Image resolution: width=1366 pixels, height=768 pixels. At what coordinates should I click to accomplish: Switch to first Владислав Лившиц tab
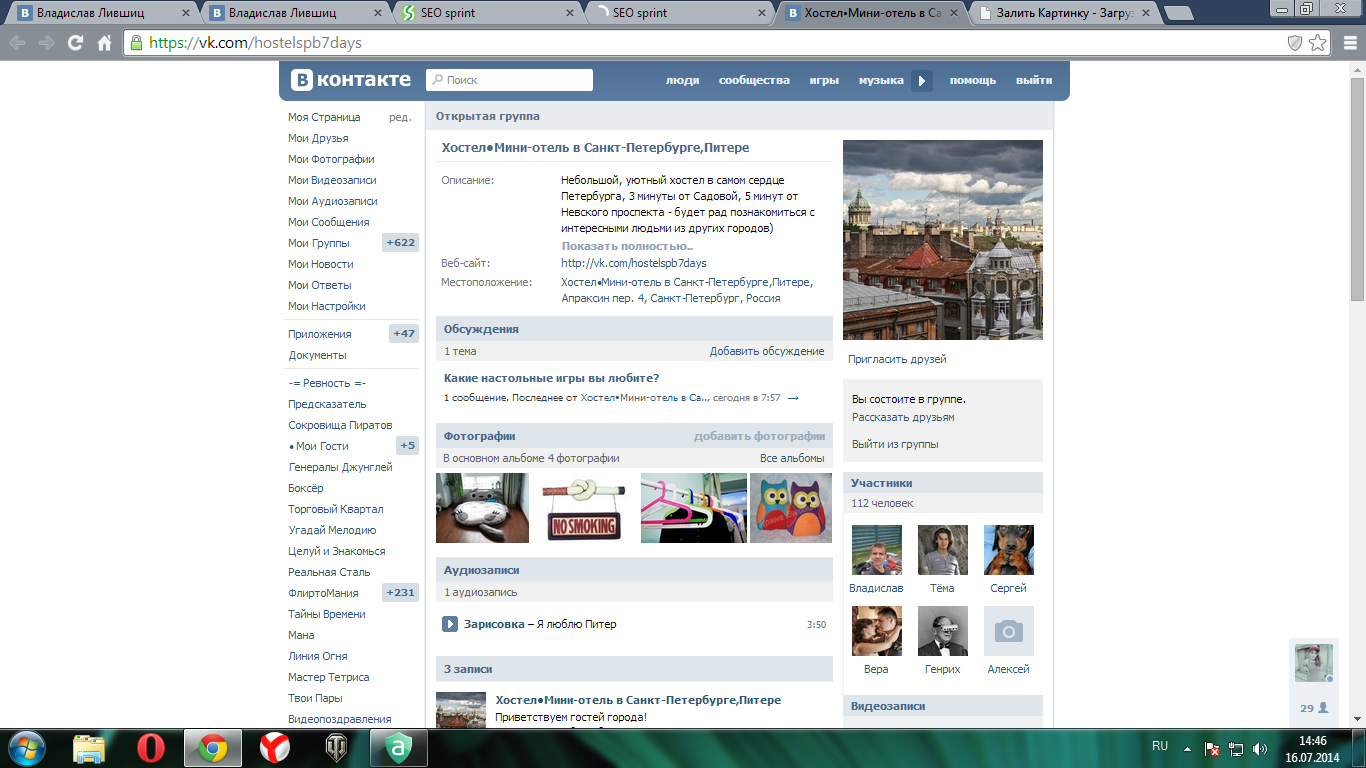(104, 13)
